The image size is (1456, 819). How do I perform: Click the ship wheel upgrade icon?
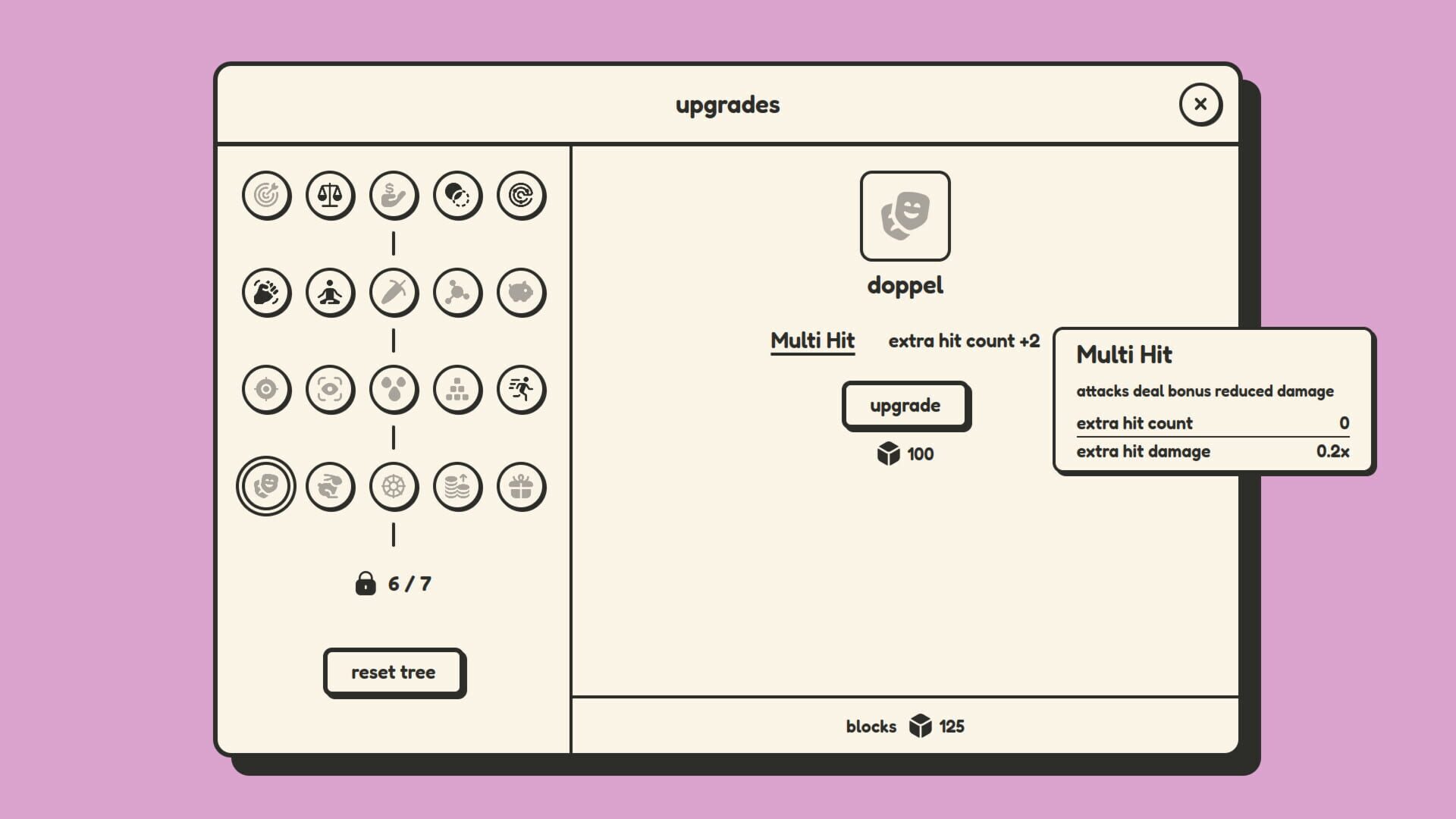click(394, 488)
